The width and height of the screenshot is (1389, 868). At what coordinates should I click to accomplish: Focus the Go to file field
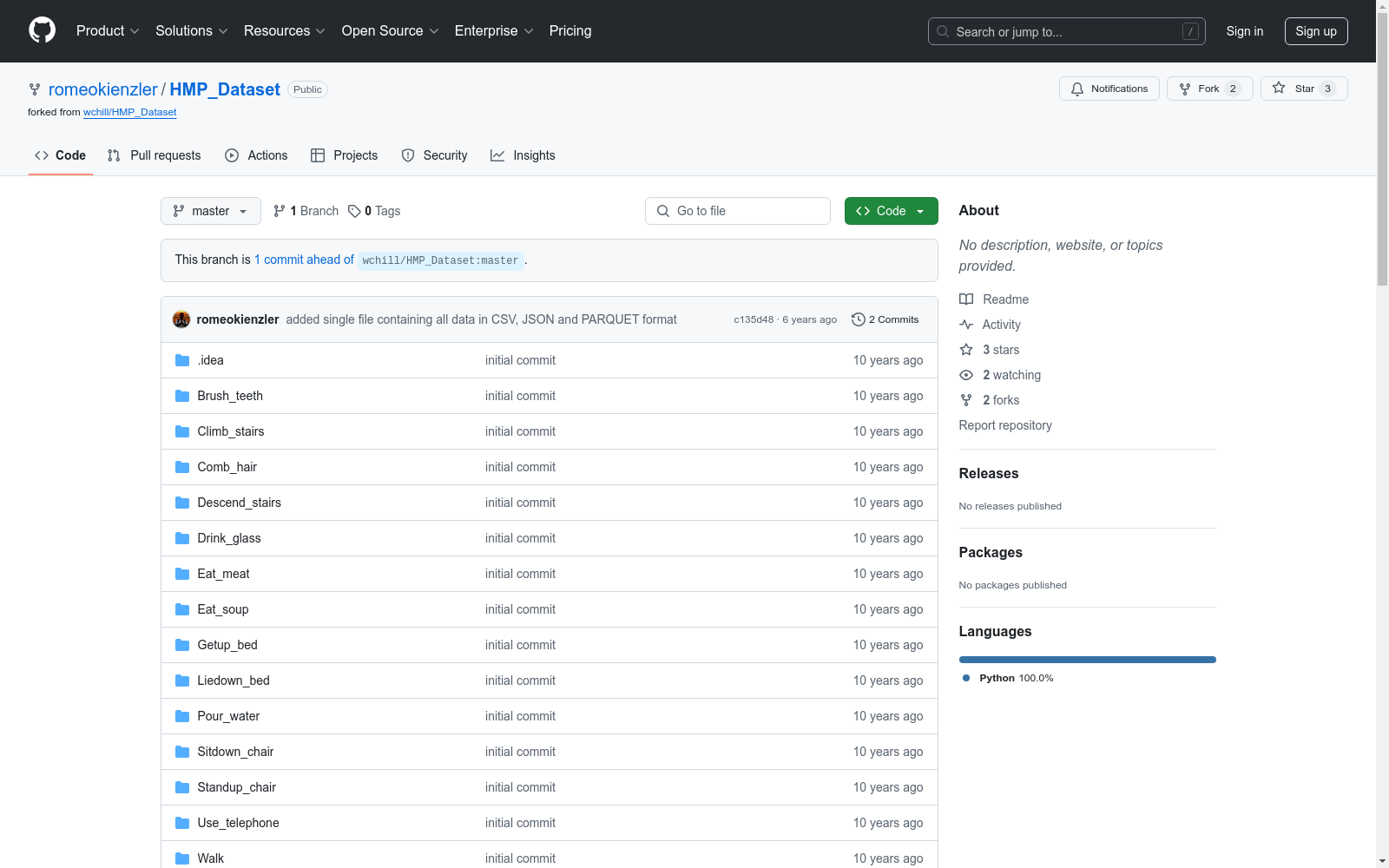(738, 211)
